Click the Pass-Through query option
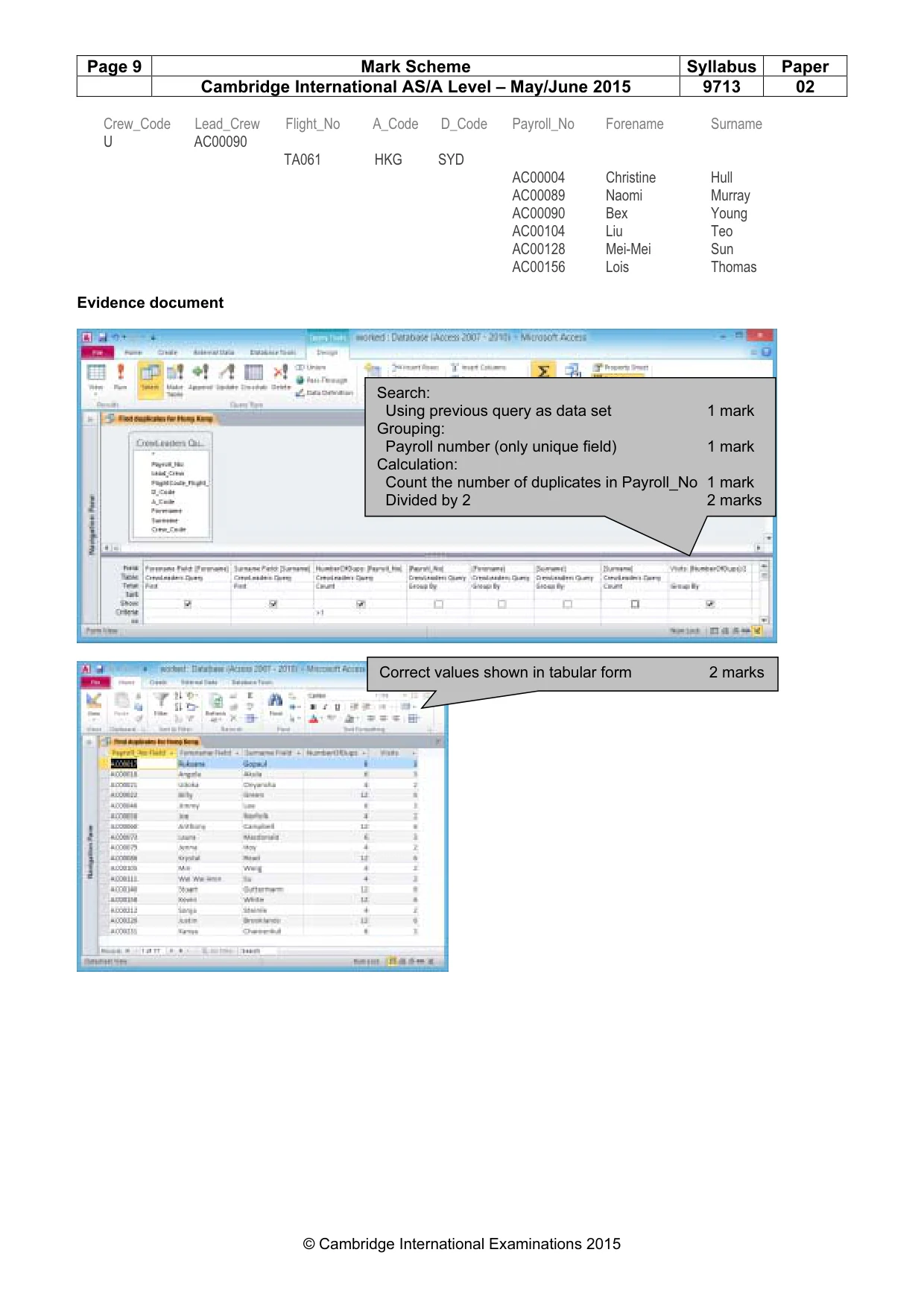This screenshot has height=1308, width=924. coord(321,380)
